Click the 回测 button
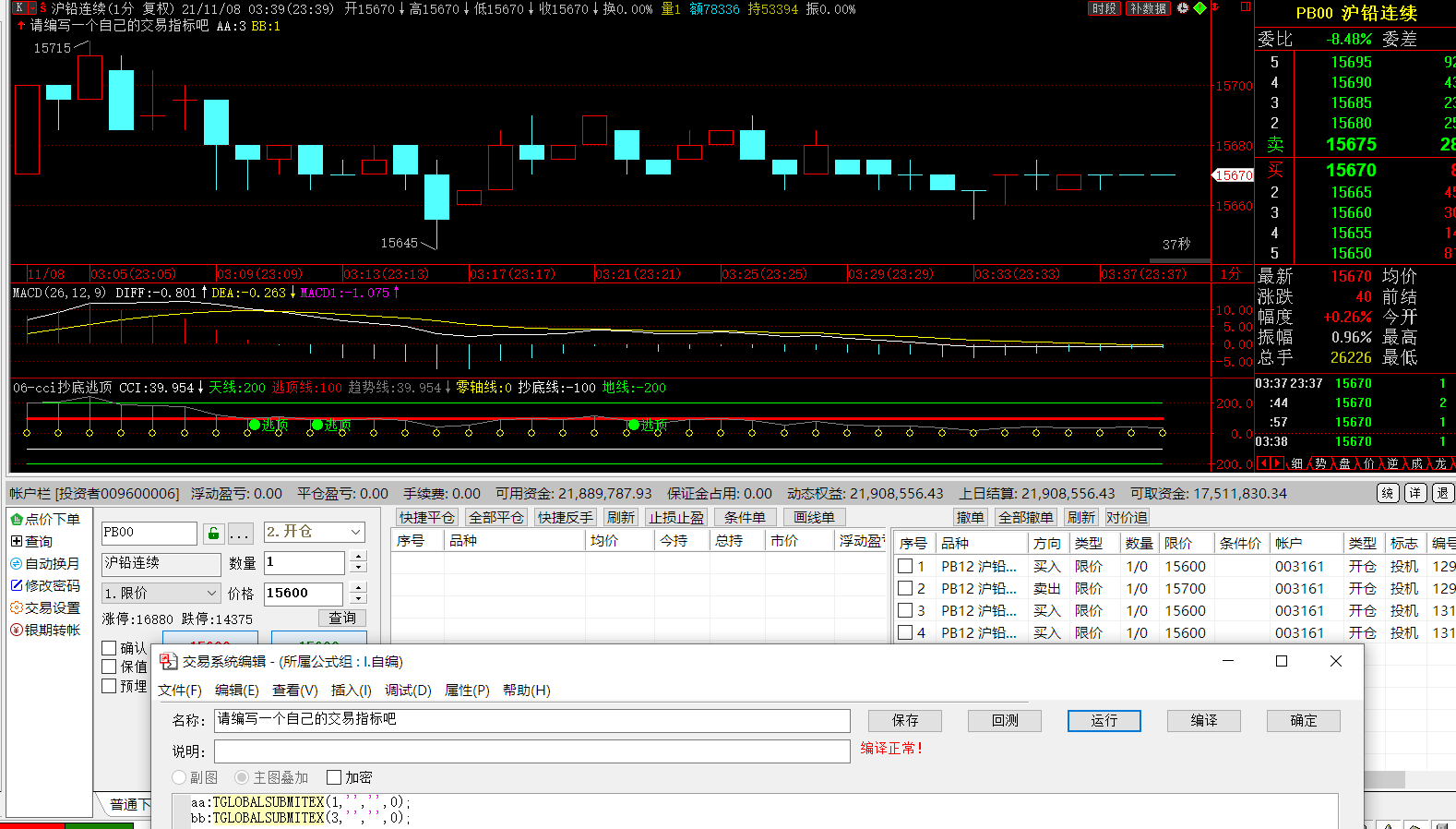Viewport: 1456px width, 829px height. pyautogui.click(x=1005, y=721)
